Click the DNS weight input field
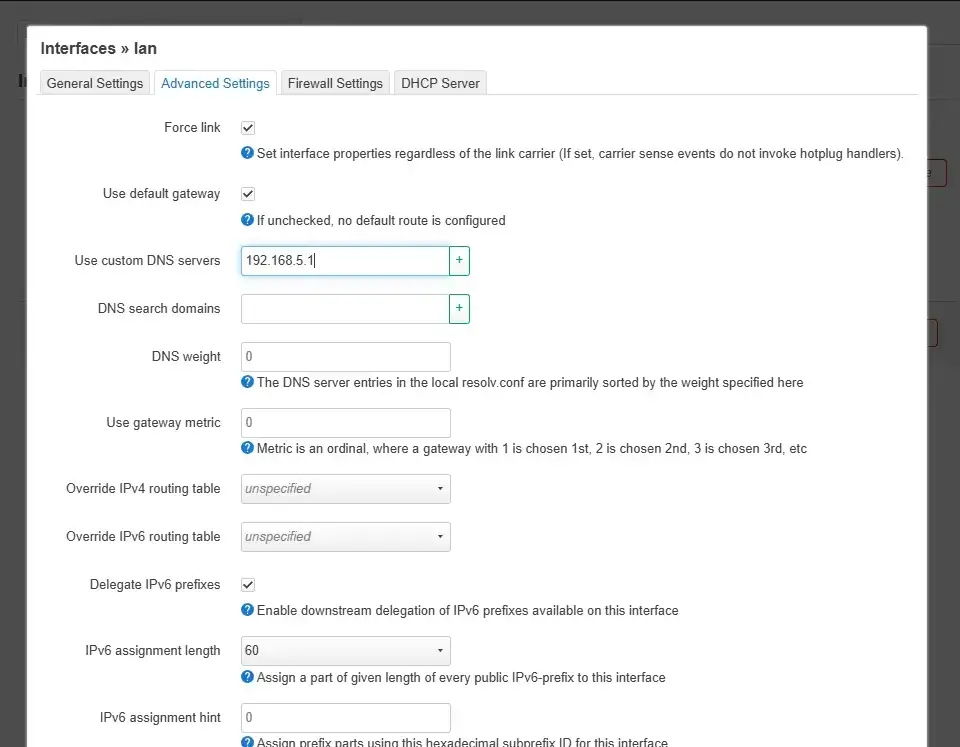The image size is (960, 747). pos(345,357)
